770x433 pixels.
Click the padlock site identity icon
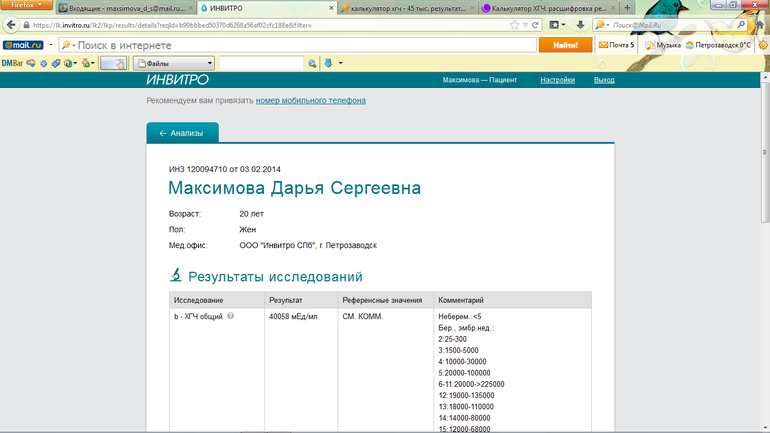click(x=27, y=25)
